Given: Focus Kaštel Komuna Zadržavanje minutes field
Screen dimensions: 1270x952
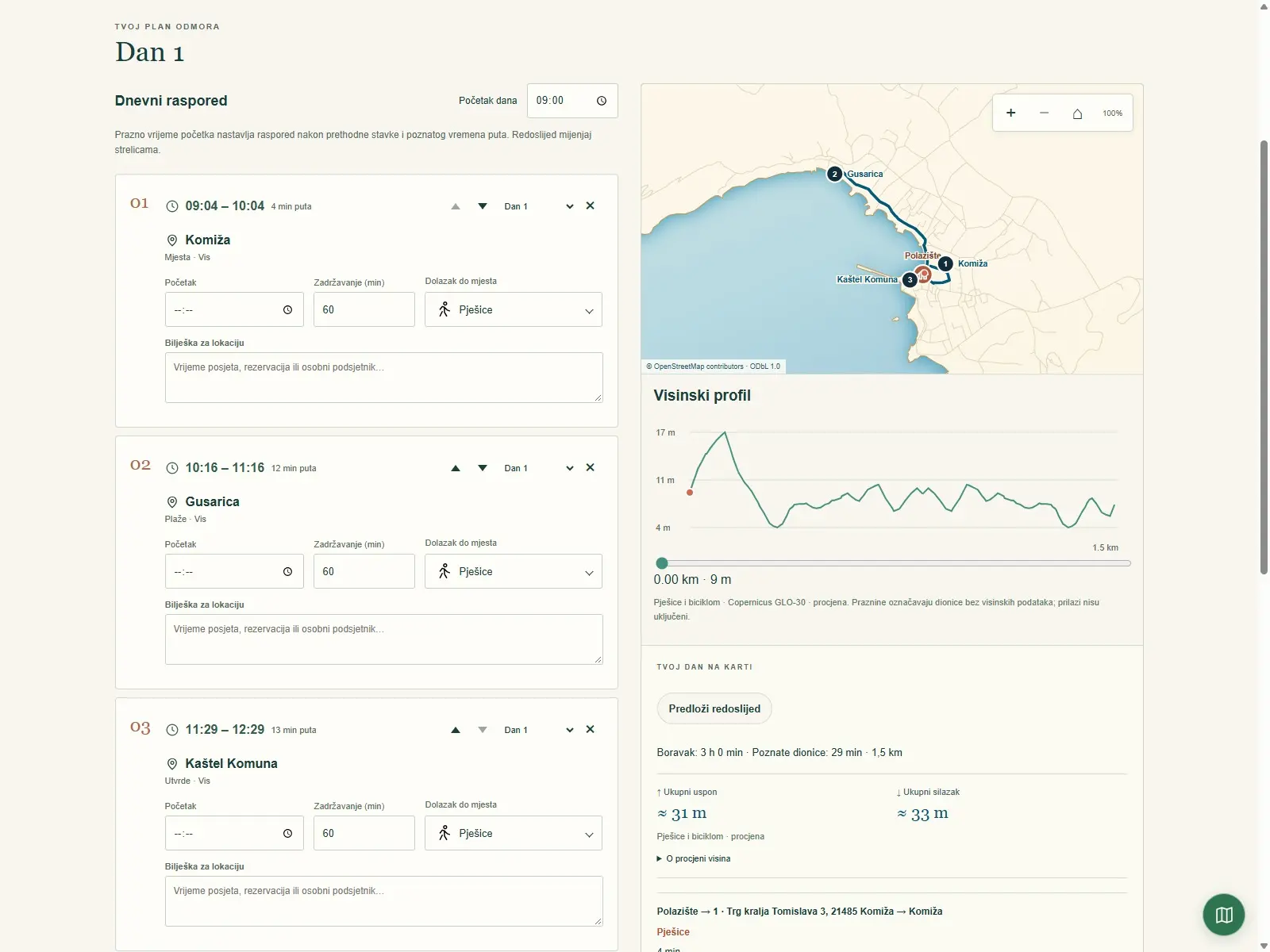Looking at the screenshot, I should tap(364, 833).
